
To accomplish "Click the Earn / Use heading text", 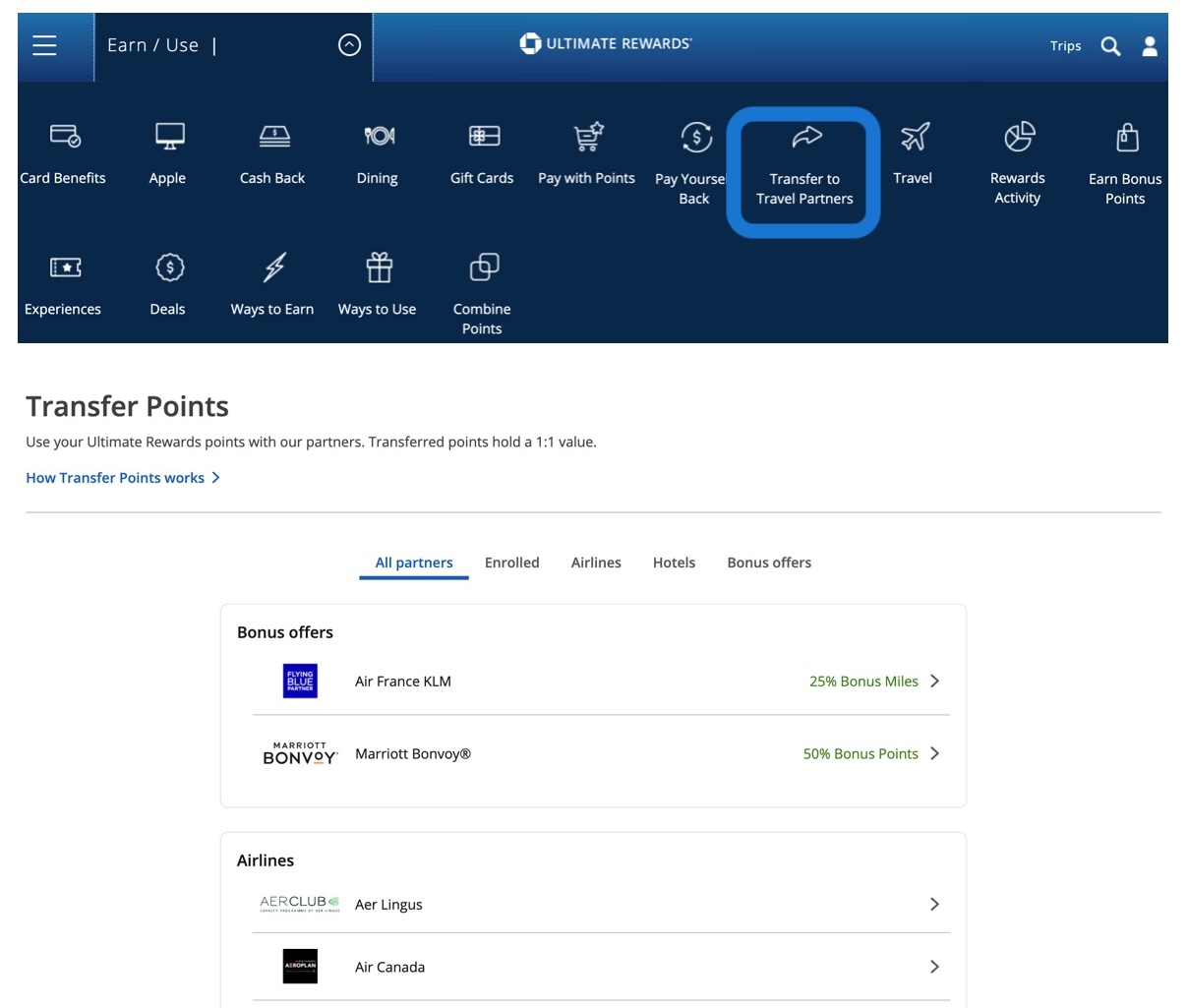I will click(152, 45).
